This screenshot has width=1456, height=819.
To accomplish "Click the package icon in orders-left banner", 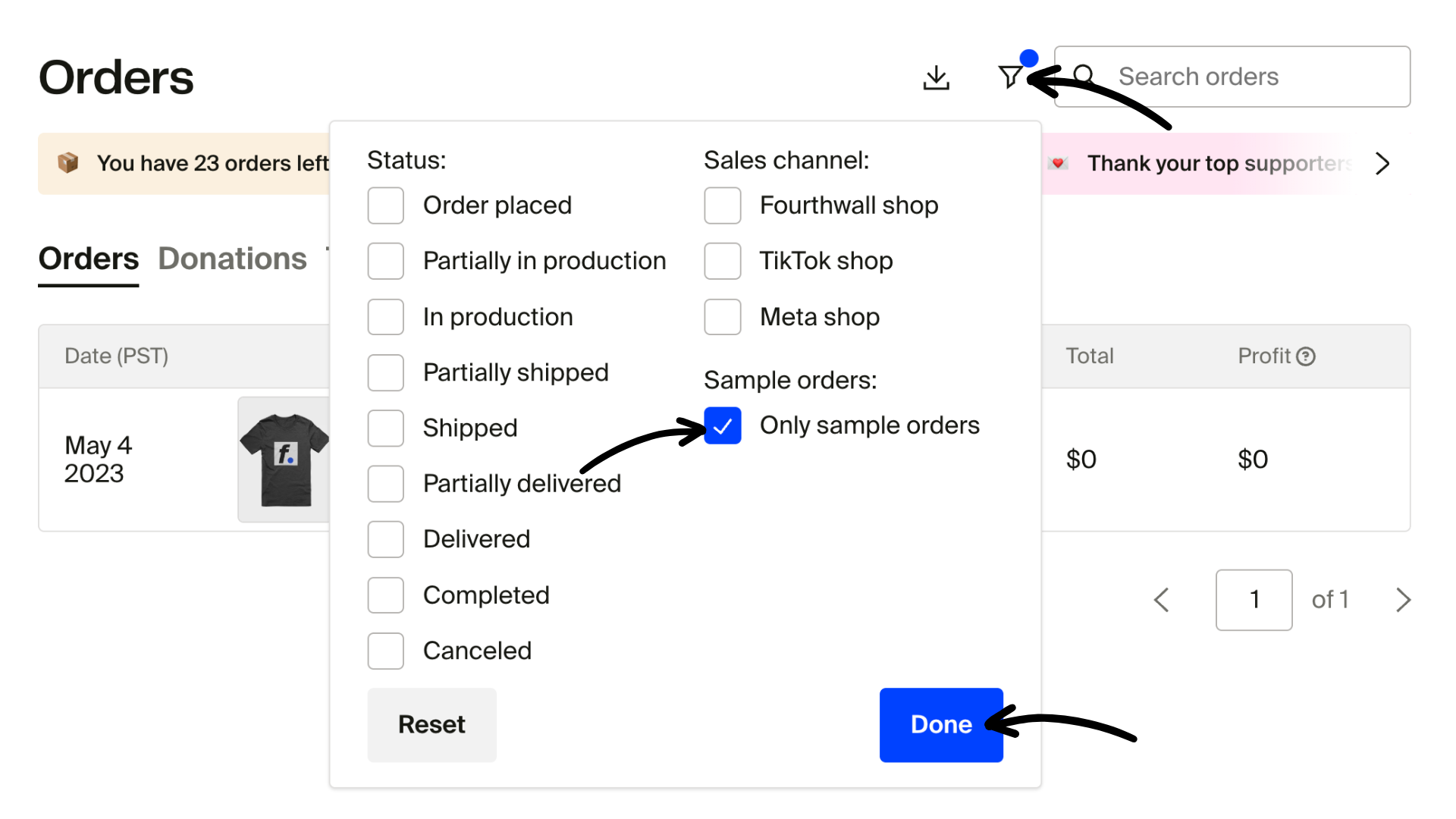I will (x=68, y=162).
